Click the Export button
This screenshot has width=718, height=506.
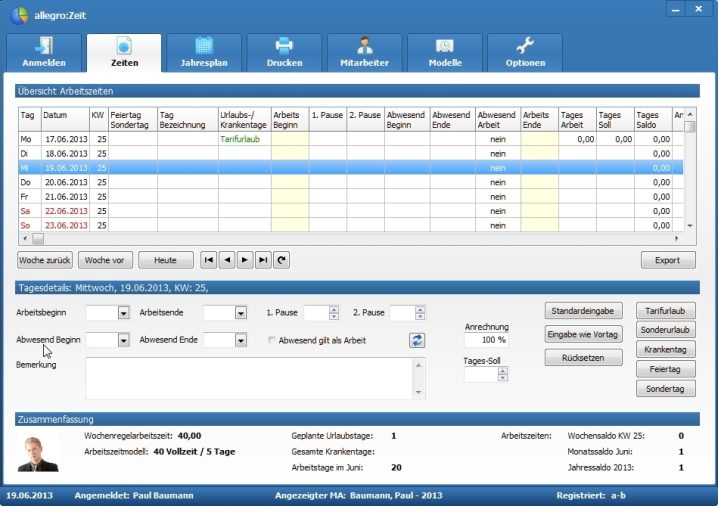click(x=667, y=260)
